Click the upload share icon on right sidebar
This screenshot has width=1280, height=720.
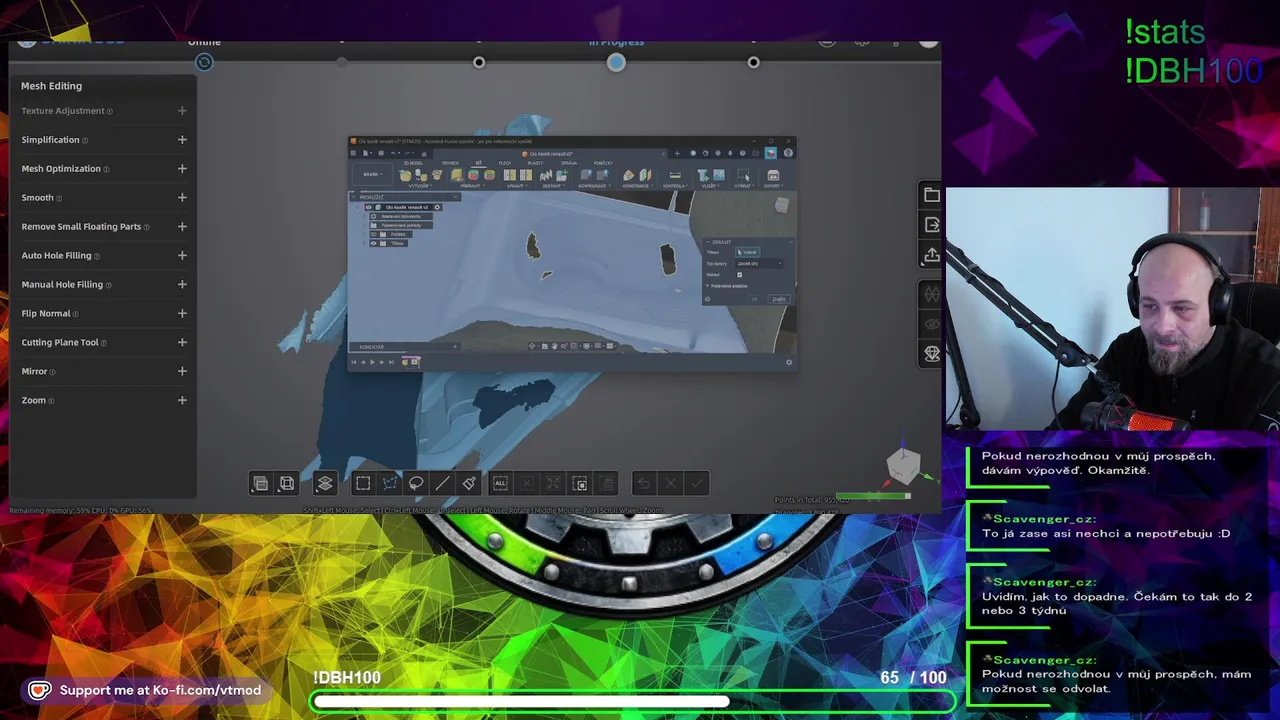pos(932,255)
